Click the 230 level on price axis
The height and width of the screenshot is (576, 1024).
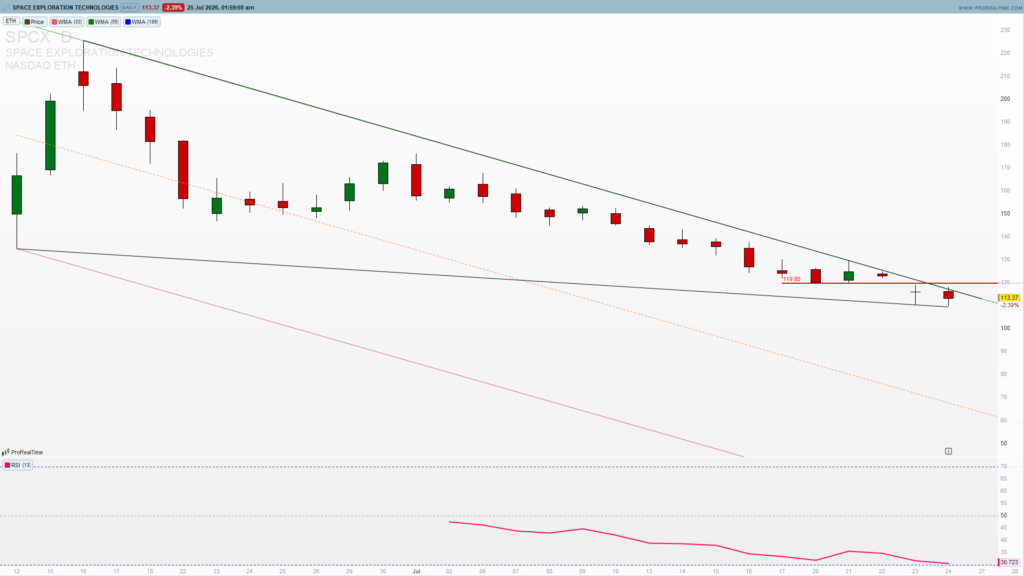1005,30
